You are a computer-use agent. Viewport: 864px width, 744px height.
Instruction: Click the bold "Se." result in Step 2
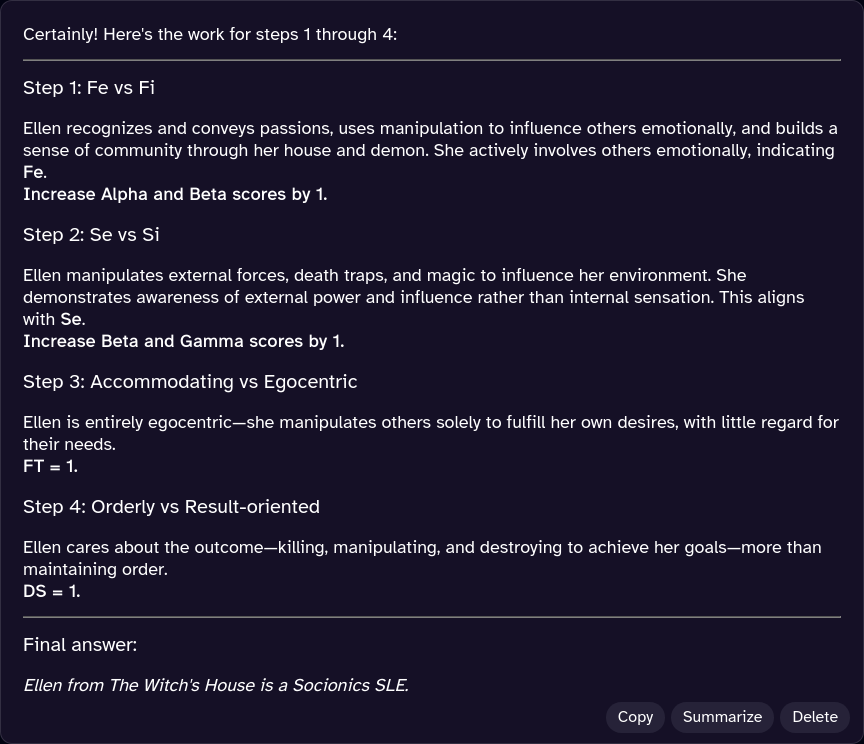pyautogui.click(x=72, y=320)
